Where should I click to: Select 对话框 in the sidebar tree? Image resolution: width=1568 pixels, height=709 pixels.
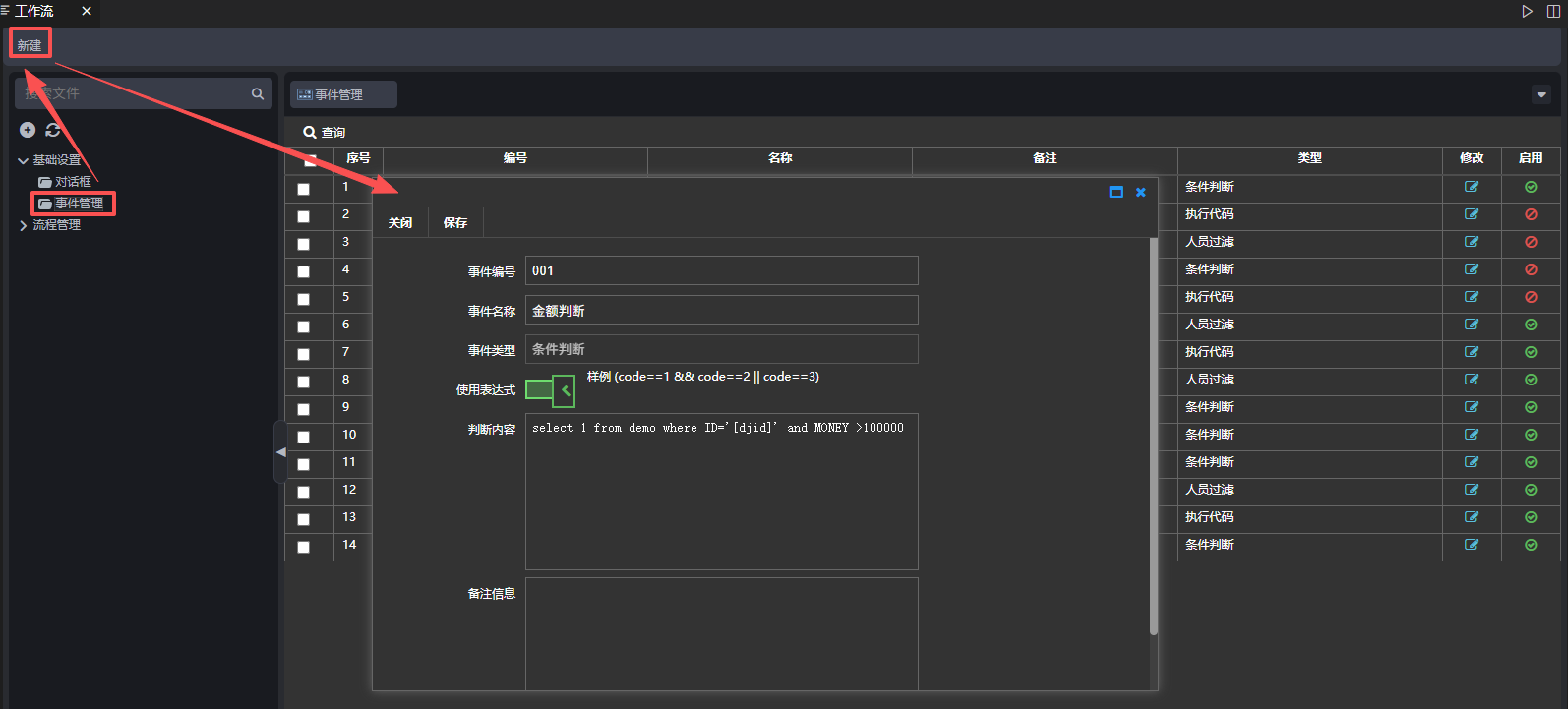pyautogui.click(x=73, y=182)
